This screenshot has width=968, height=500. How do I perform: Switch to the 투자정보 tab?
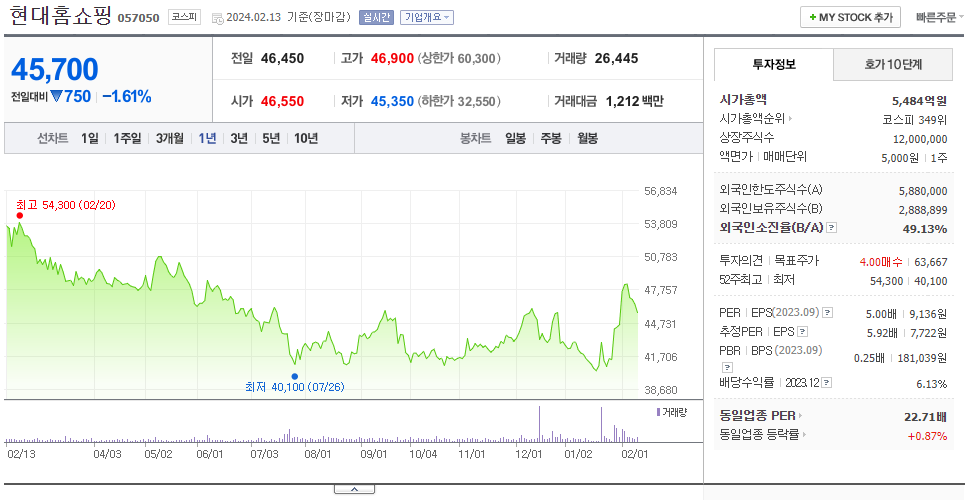774,64
